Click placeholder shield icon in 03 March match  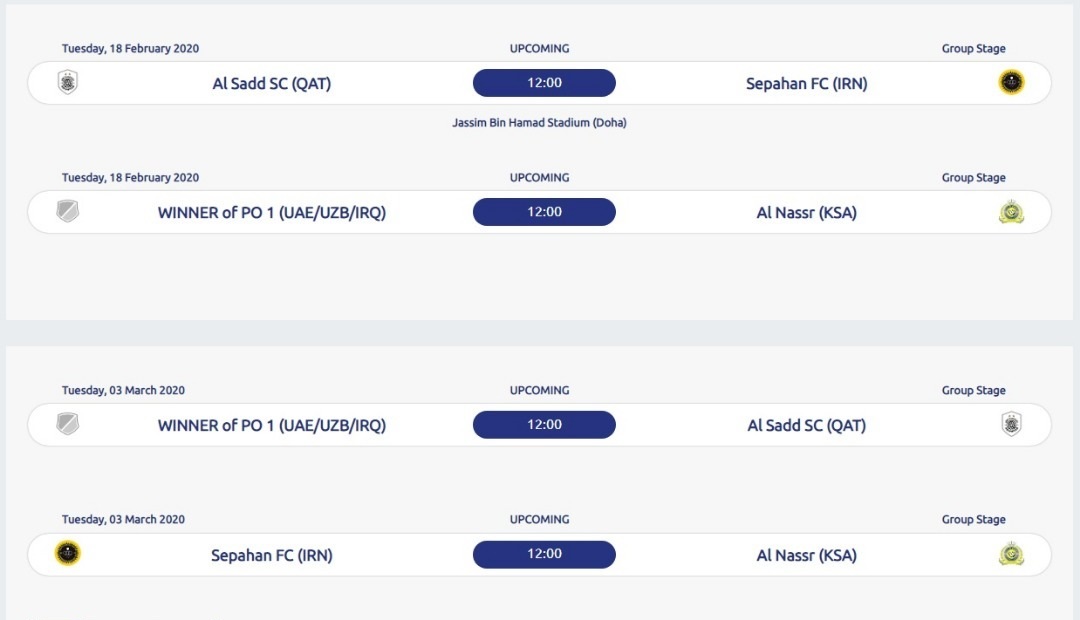68,425
